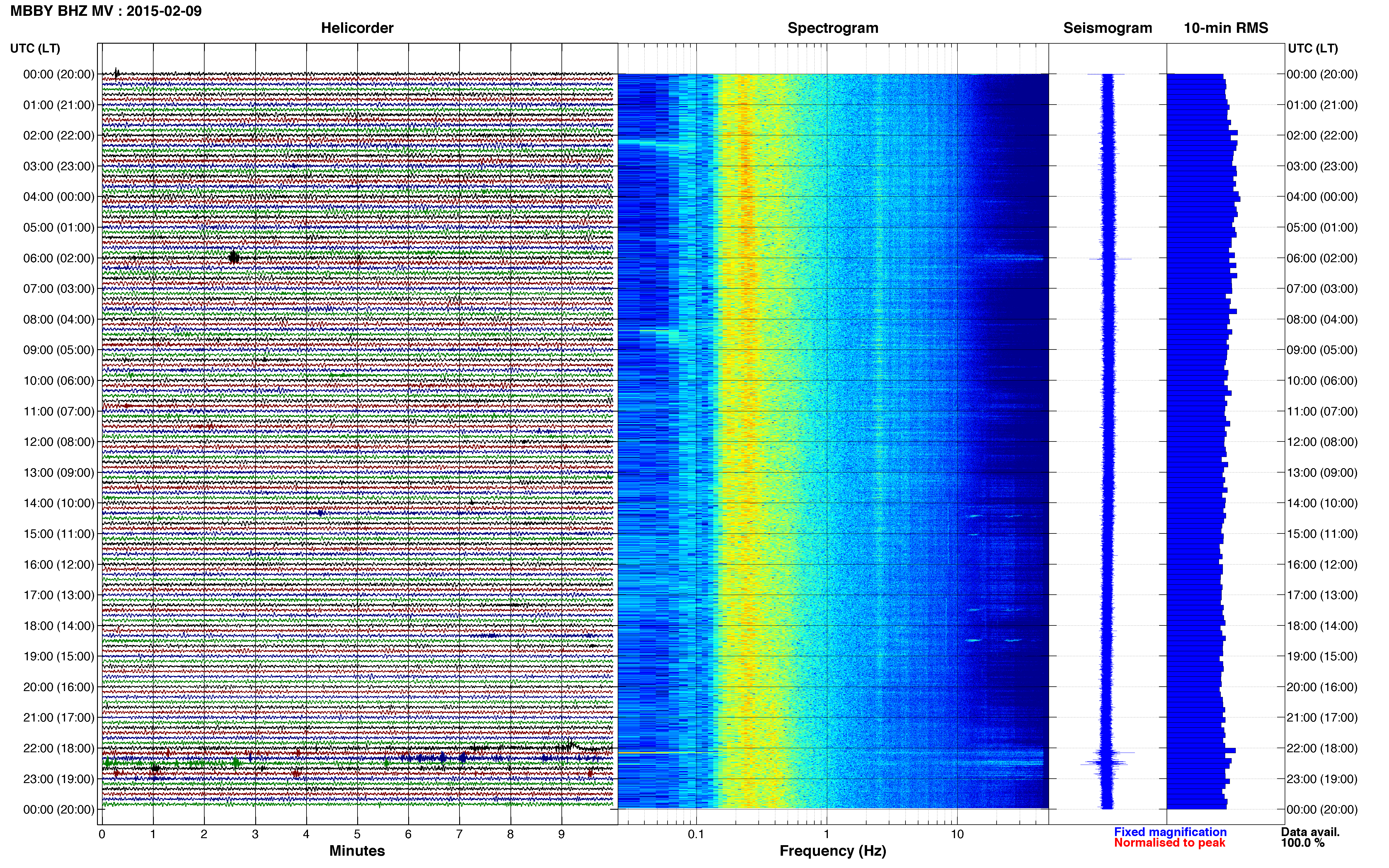Click right-side time label '18:00 (14:00)'
The height and width of the screenshot is (868, 1389).
1322,626
